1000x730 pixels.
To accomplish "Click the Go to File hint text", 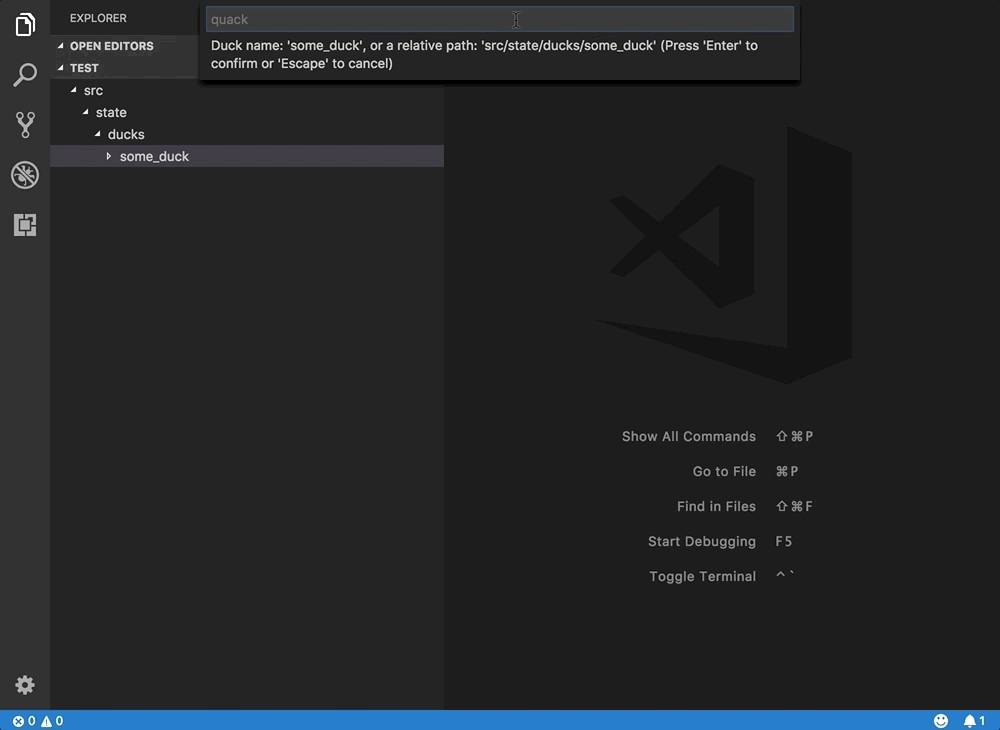I will [x=724, y=472].
